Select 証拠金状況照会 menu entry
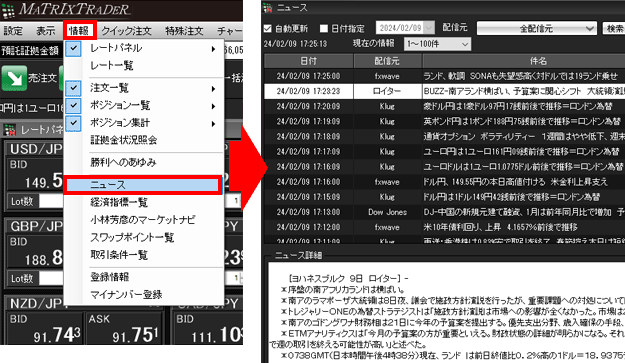Viewport: 625px width, 363px height. coord(124,140)
